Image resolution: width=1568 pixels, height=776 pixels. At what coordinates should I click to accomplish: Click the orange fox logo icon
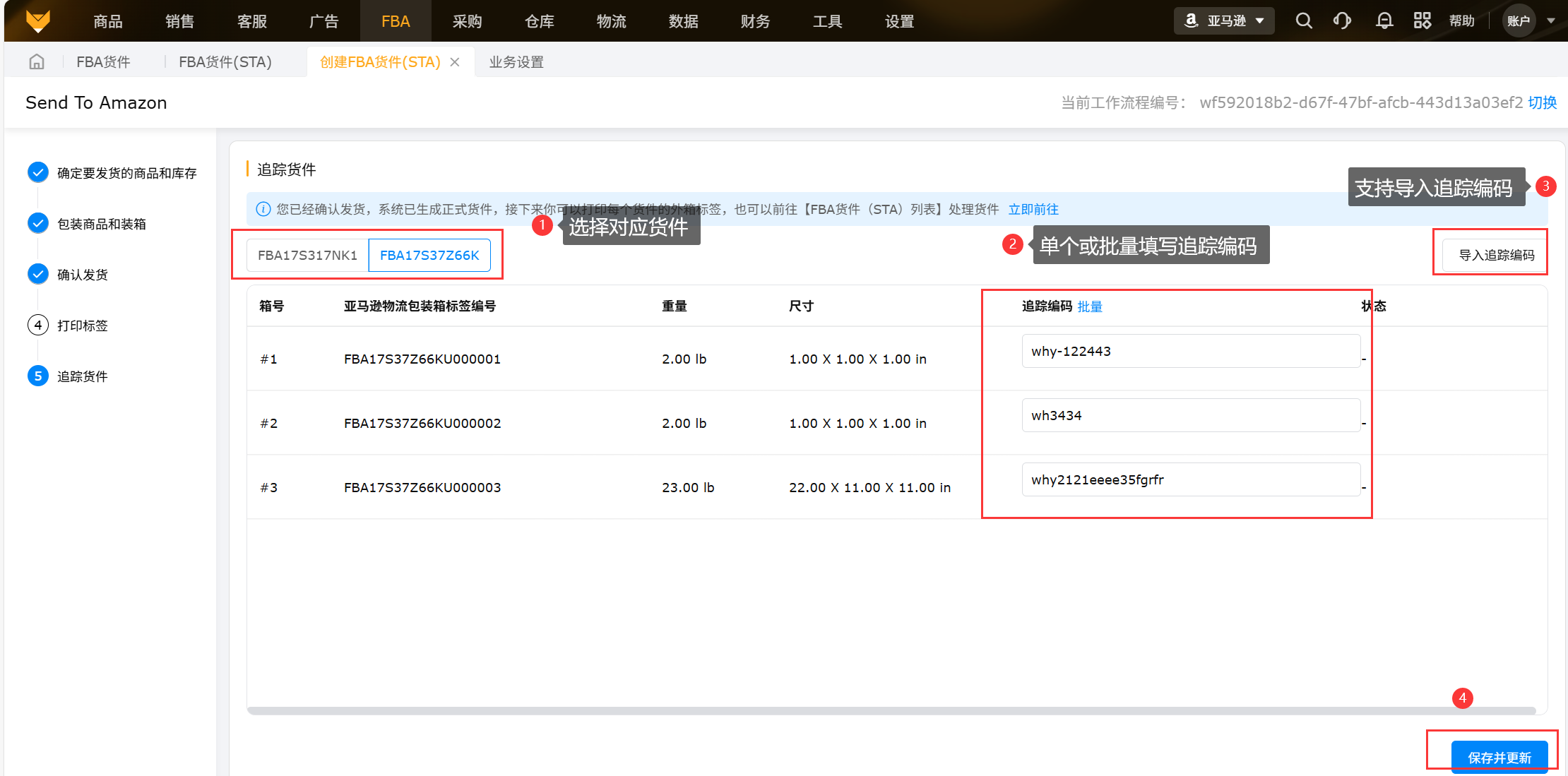click(37, 20)
